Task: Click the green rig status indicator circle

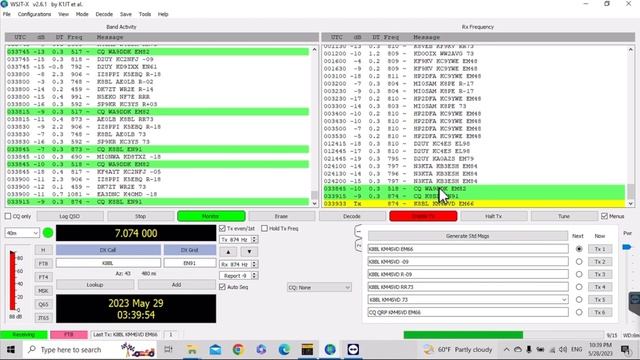Action: point(48,233)
